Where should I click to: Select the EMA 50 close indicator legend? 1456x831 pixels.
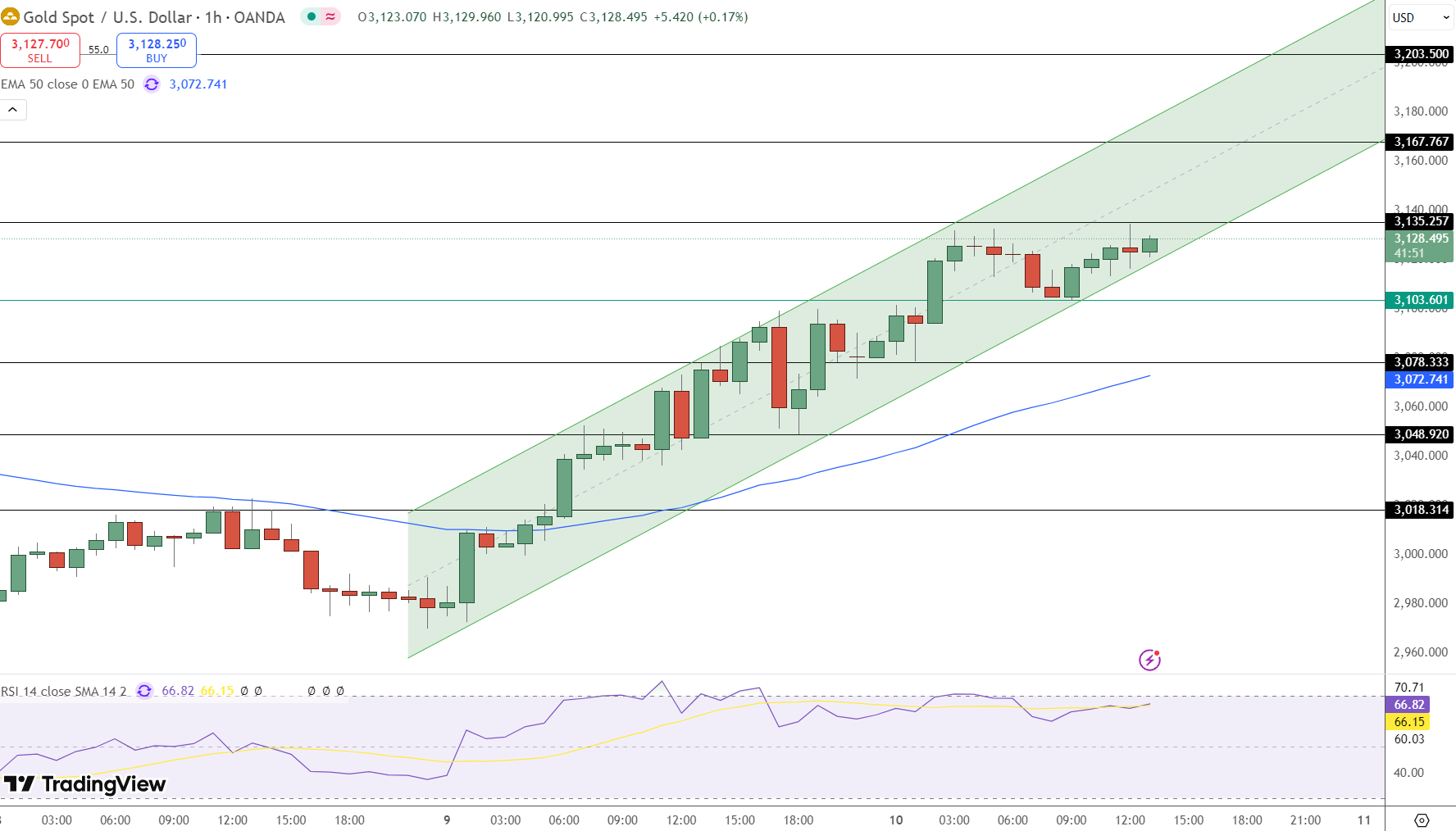[67, 84]
